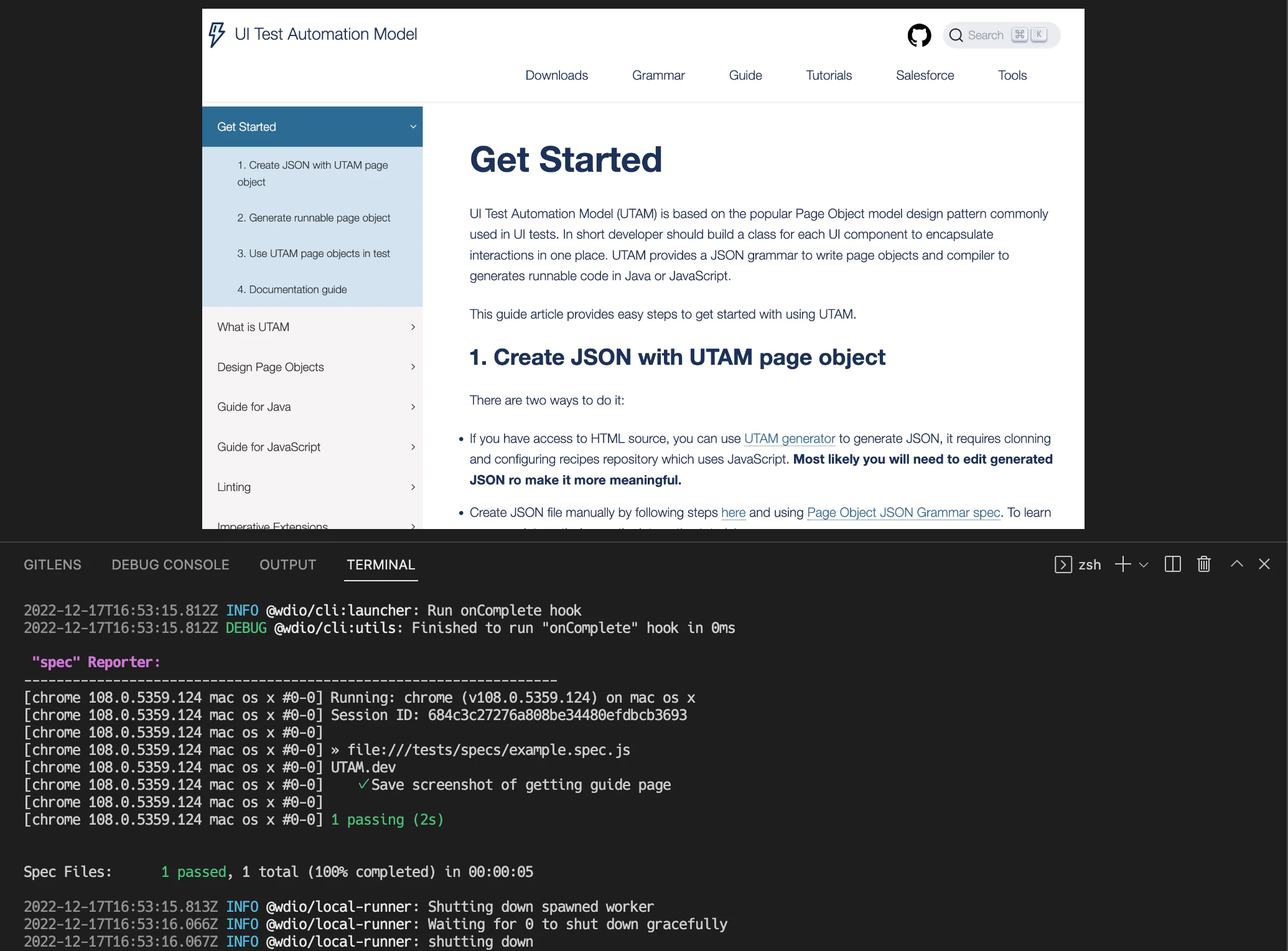
Task: Select the TERMINAL tab
Action: [x=381, y=565]
